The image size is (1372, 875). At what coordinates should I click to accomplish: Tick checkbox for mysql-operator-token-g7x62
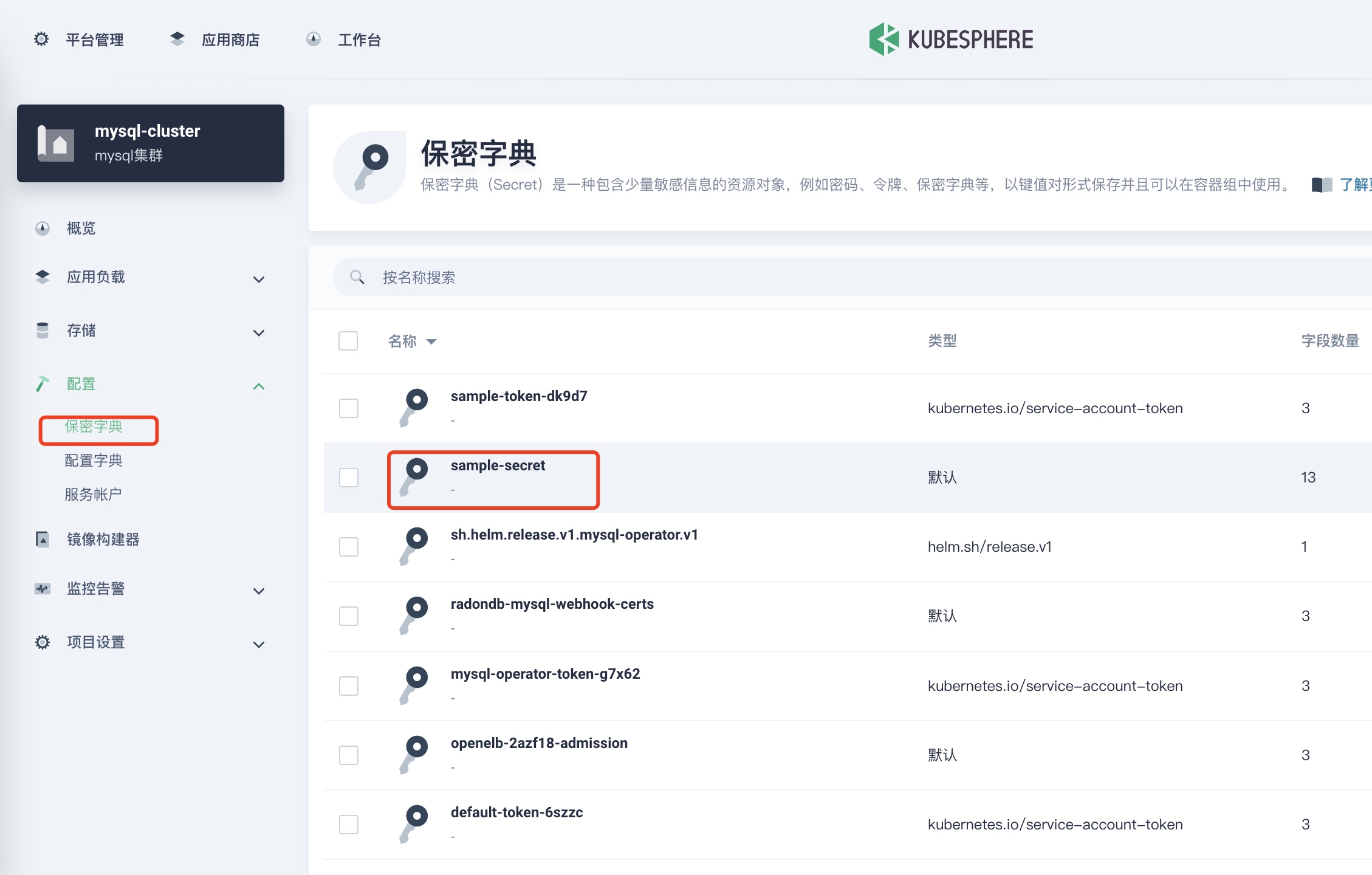(x=349, y=686)
